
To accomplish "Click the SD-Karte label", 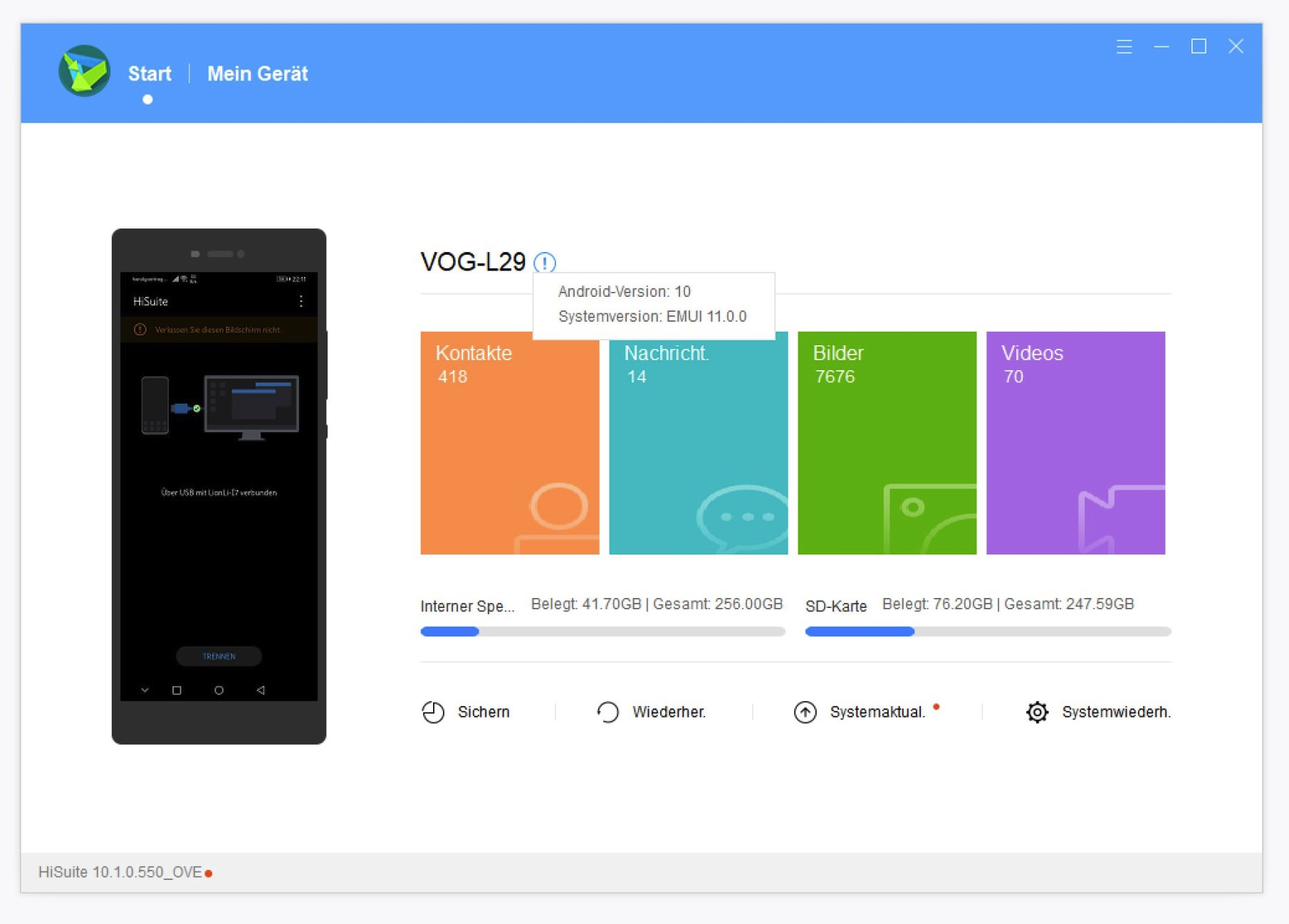I will point(836,607).
